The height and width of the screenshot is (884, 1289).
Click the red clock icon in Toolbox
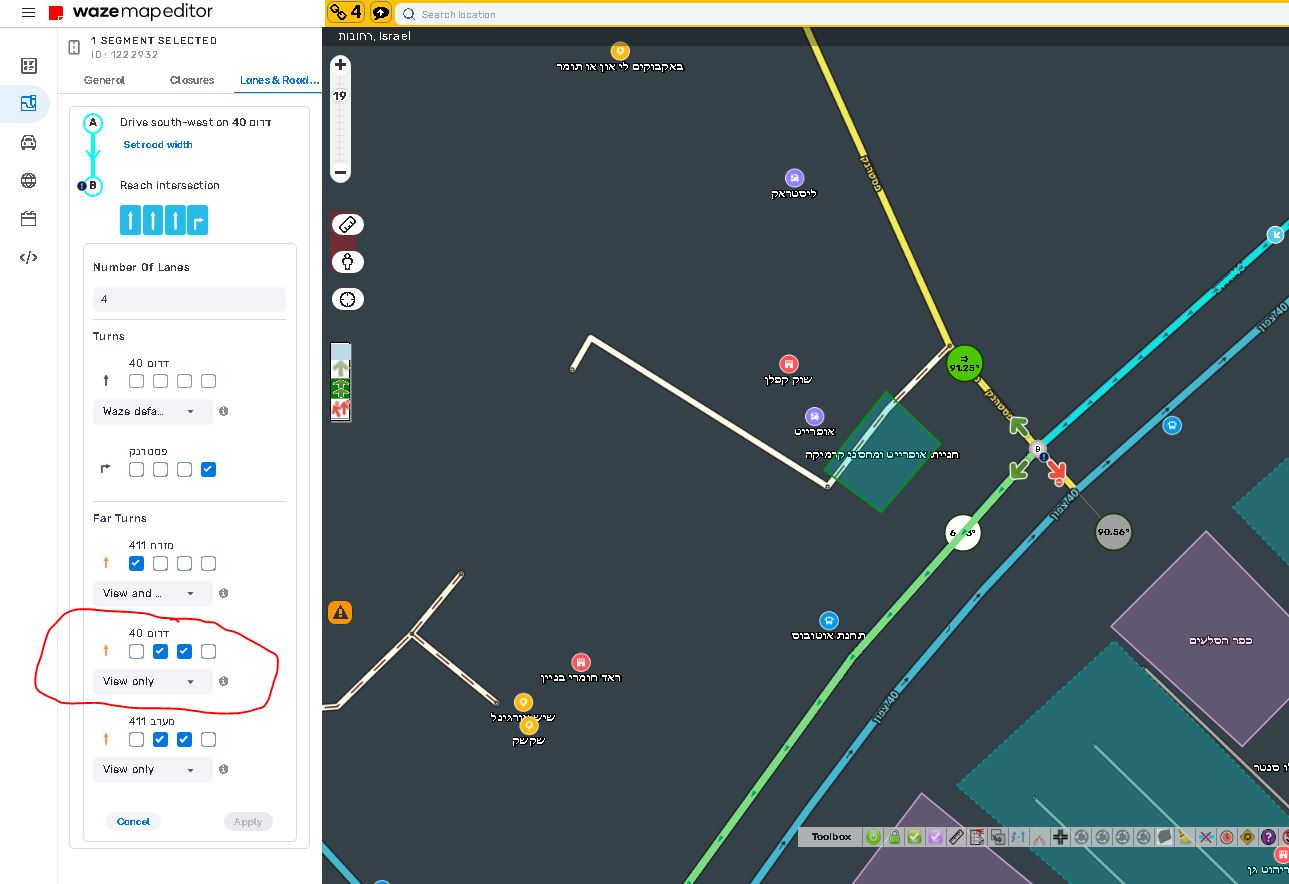1226,837
